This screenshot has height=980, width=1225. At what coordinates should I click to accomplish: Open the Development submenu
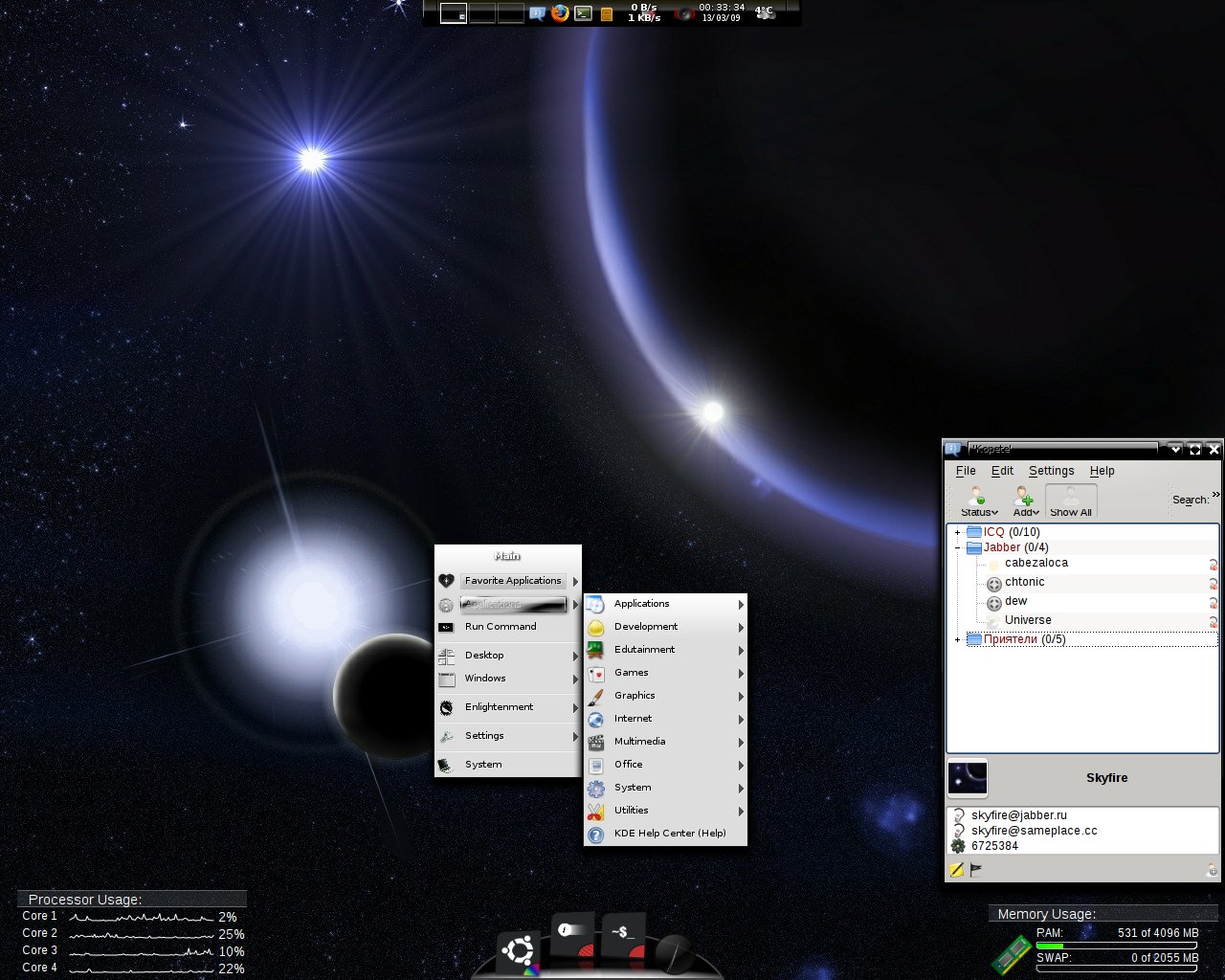pos(665,627)
